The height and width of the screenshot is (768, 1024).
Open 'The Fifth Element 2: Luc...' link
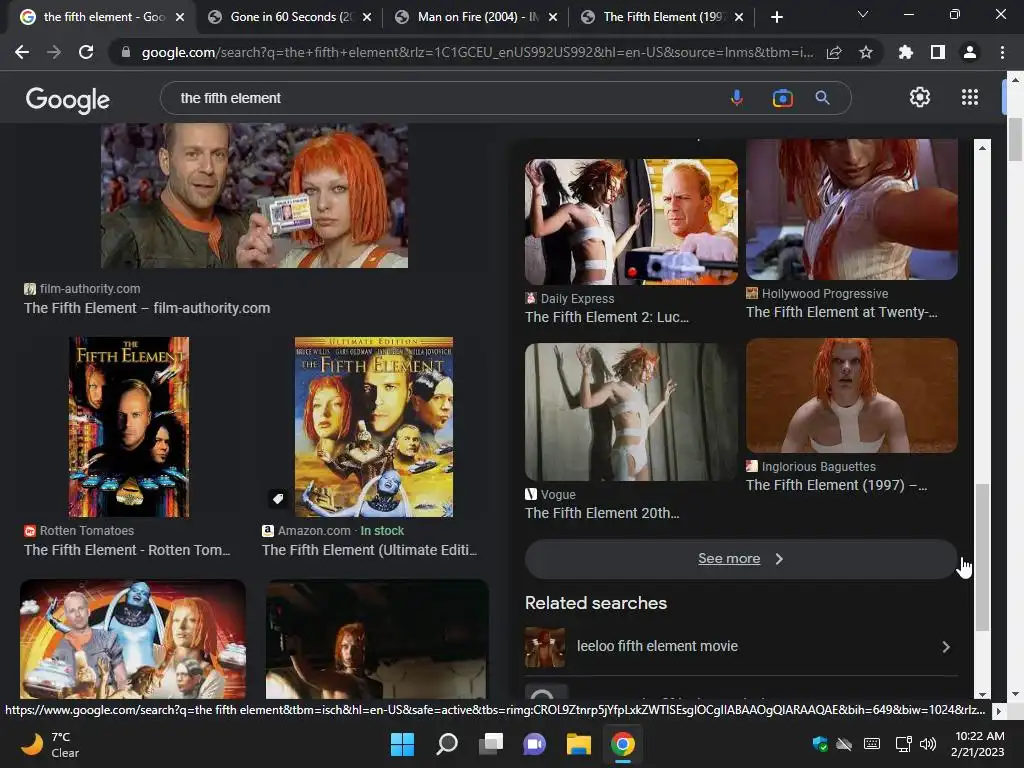tap(607, 317)
